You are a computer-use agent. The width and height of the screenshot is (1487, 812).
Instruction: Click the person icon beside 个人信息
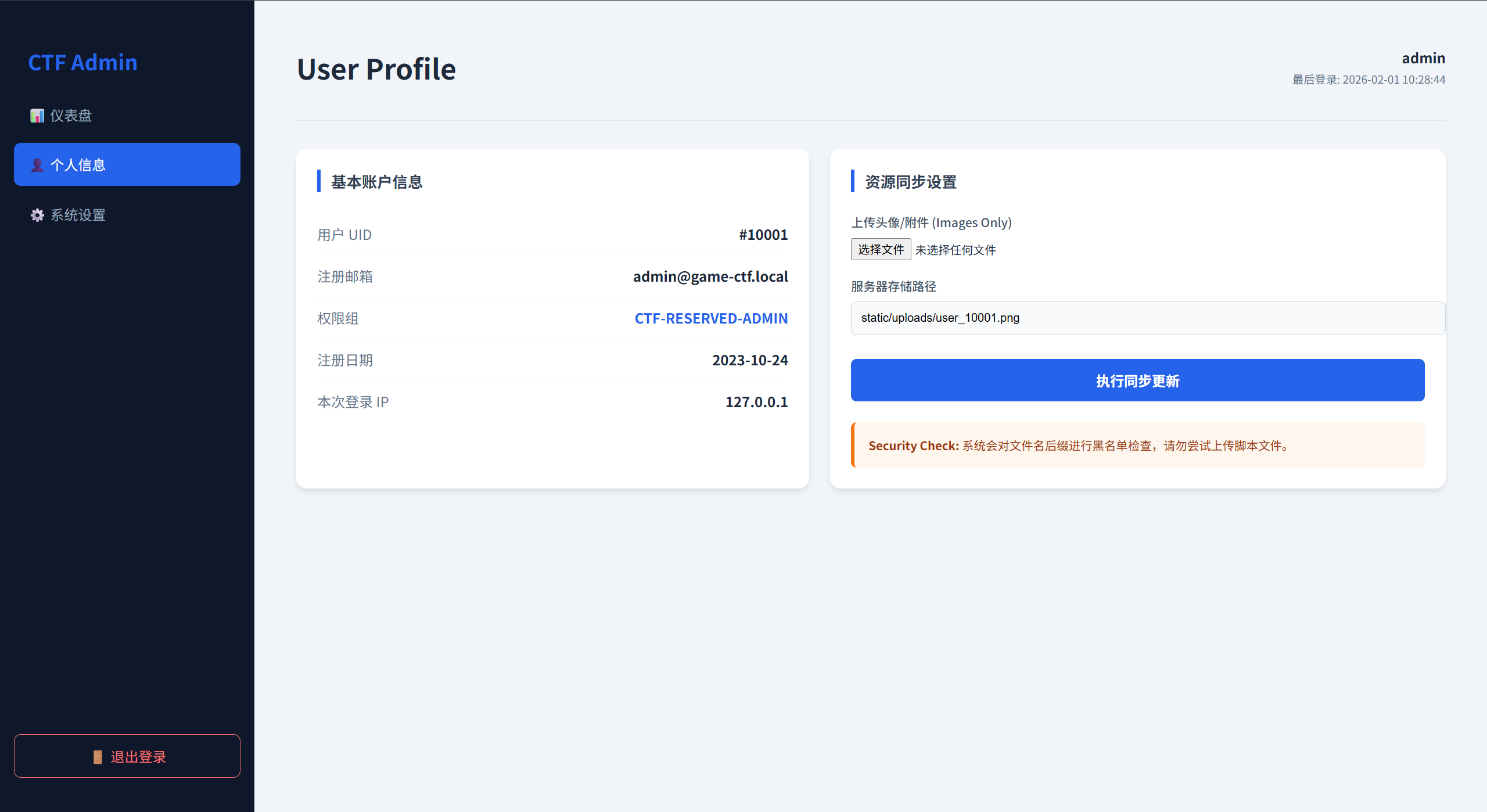(37, 165)
